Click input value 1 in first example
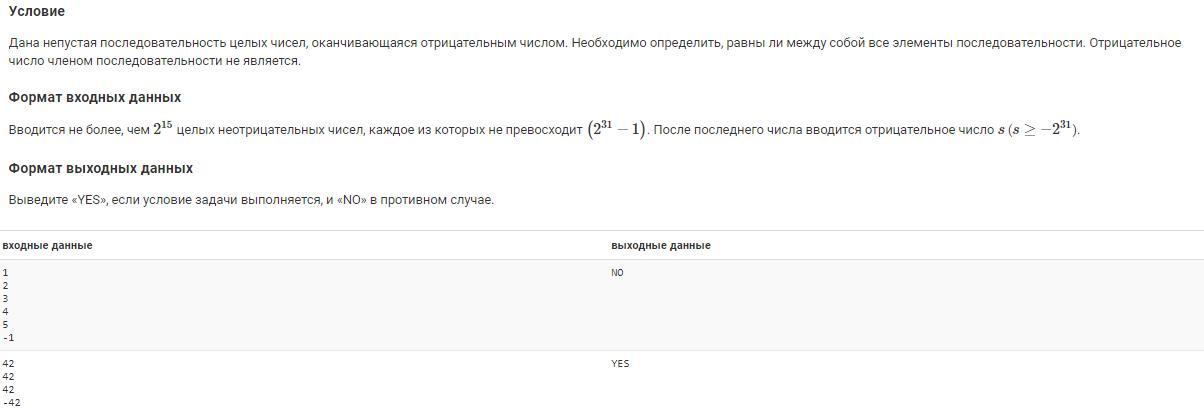The width and height of the screenshot is (1204, 411). pyautogui.click(x=5, y=272)
